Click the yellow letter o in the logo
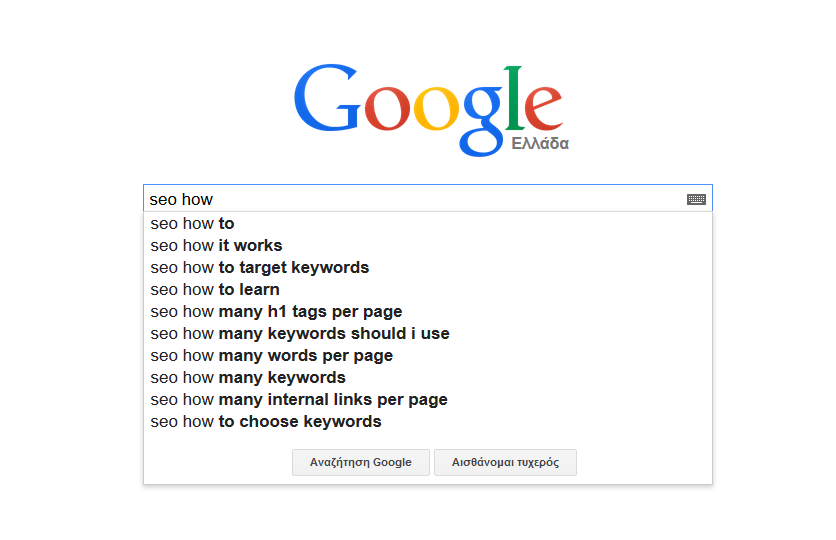 [x=436, y=108]
